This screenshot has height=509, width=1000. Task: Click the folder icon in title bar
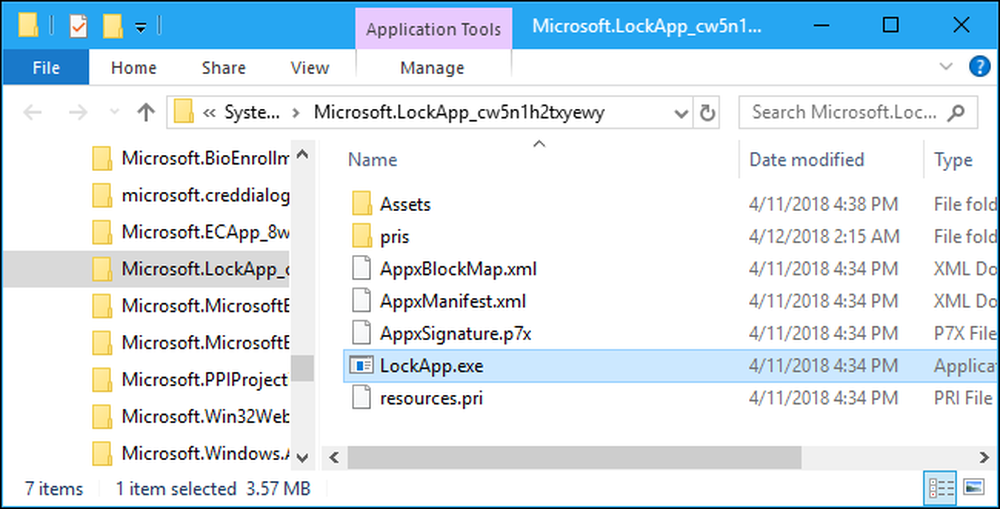click(x=28, y=26)
